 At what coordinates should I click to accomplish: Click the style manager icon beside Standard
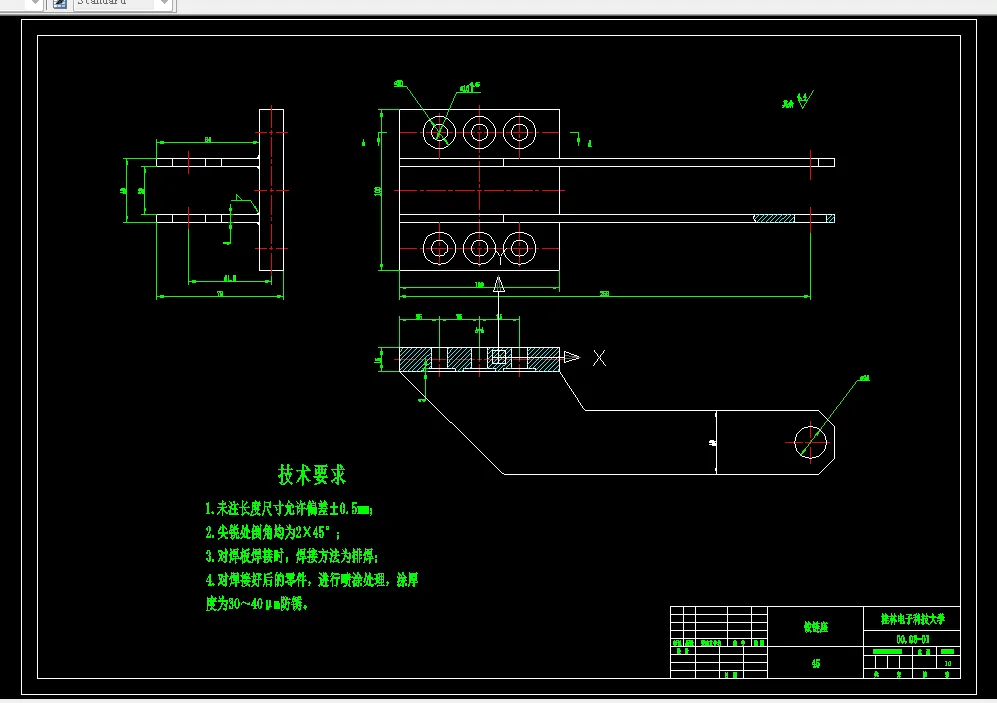[x=60, y=3]
